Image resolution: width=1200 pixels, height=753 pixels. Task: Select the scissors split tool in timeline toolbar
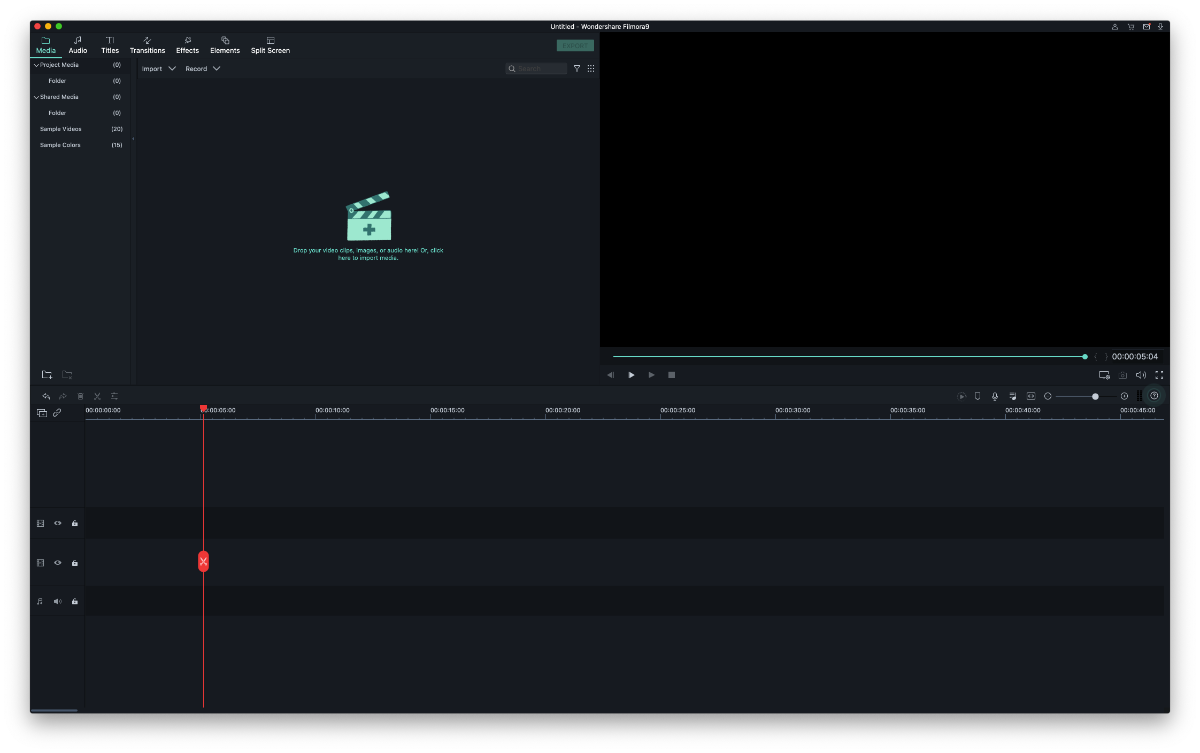[x=97, y=396]
